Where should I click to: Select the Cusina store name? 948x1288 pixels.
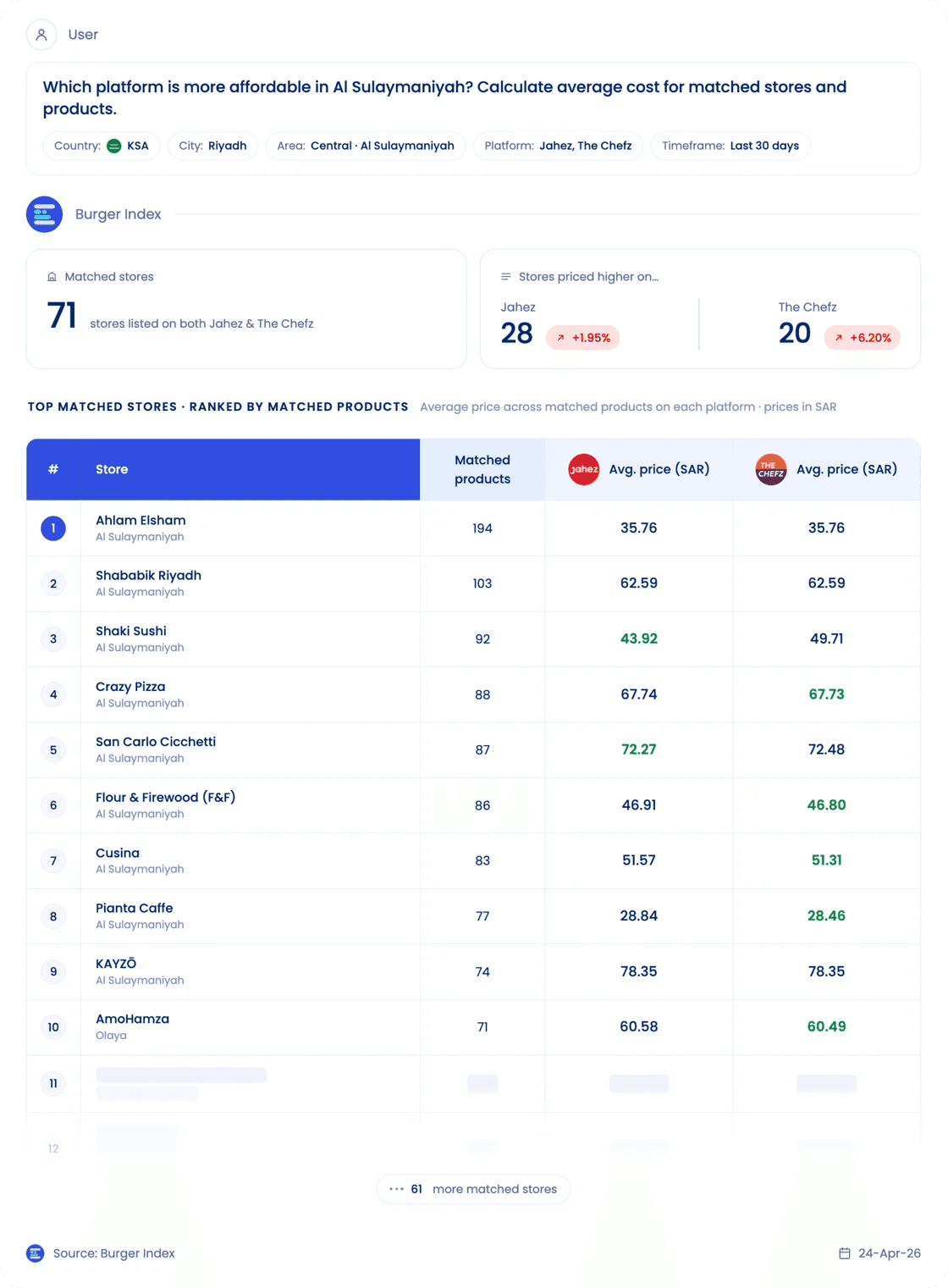click(118, 853)
